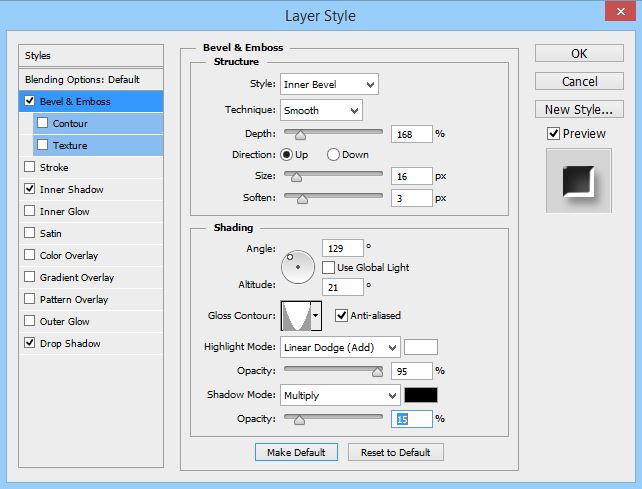
Task: Click the Depth value field 168
Action: [412, 134]
